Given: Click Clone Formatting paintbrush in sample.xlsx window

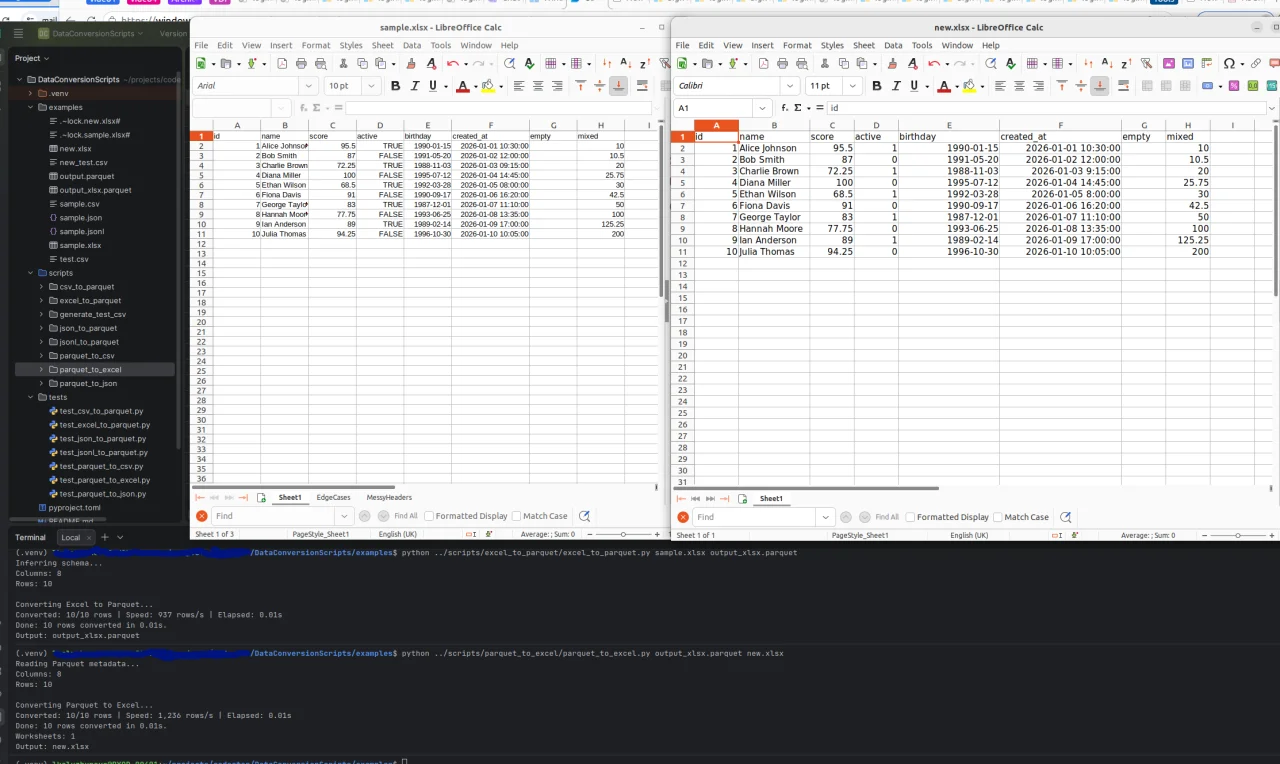Looking at the screenshot, I should 411,64.
